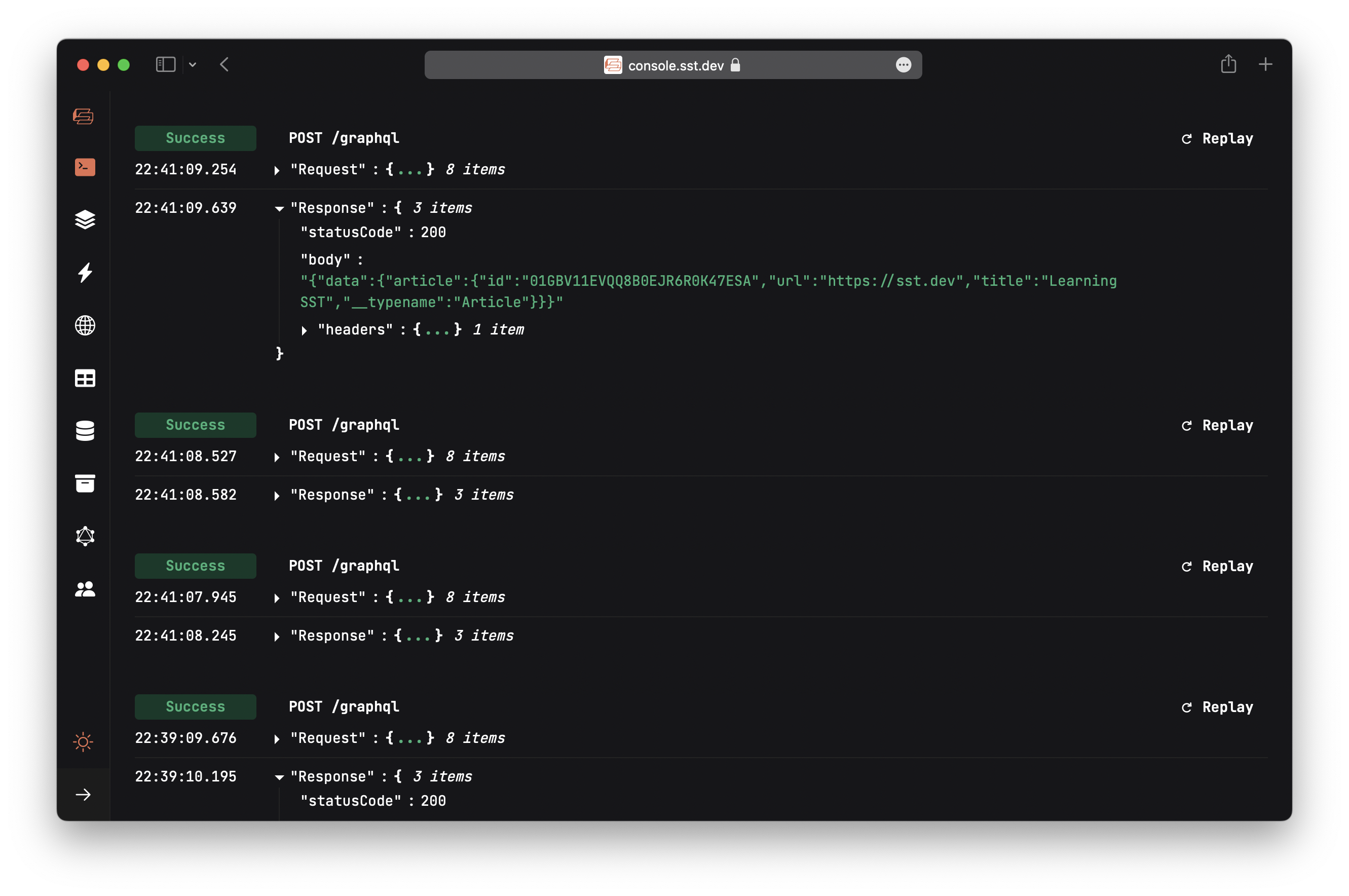Open the Stacks panel icon

tap(84, 220)
